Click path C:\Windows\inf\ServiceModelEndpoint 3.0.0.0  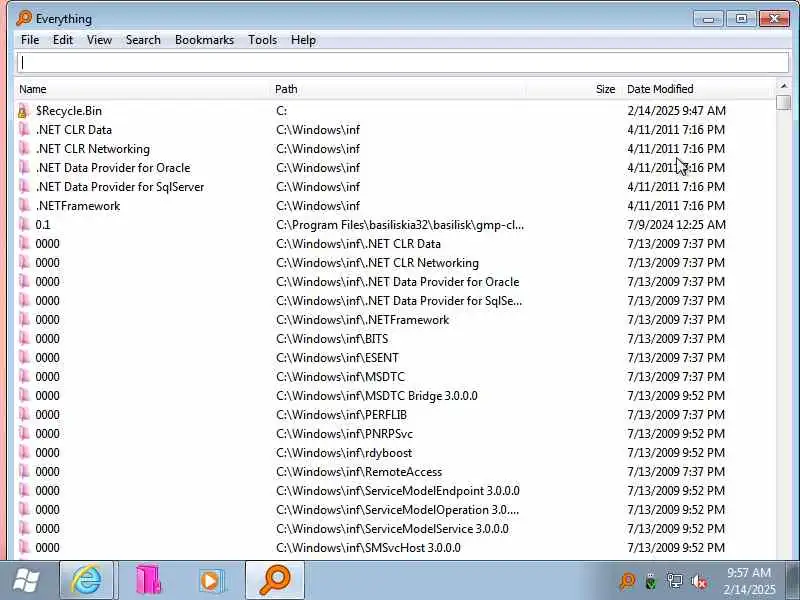(x=398, y=491)
